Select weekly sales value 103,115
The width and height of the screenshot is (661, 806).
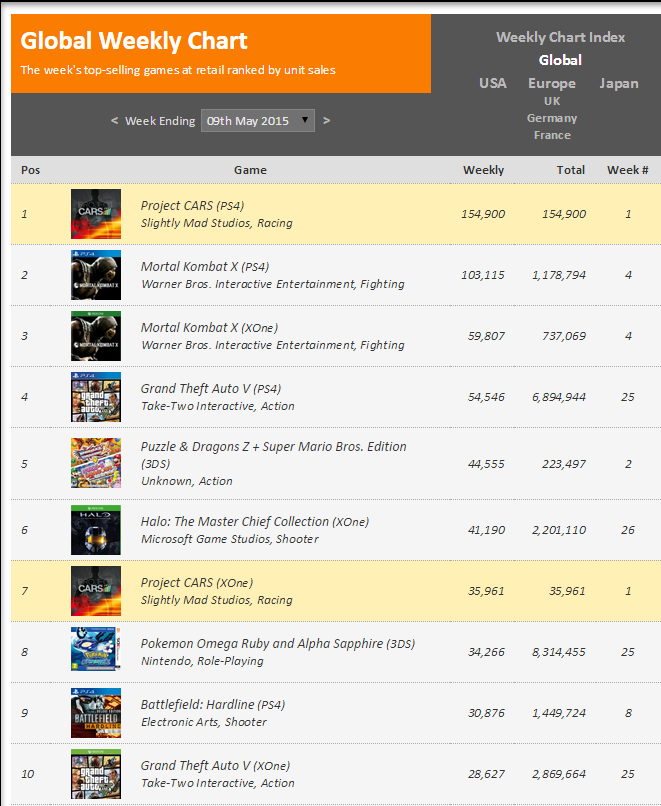(x=483, y=275)
